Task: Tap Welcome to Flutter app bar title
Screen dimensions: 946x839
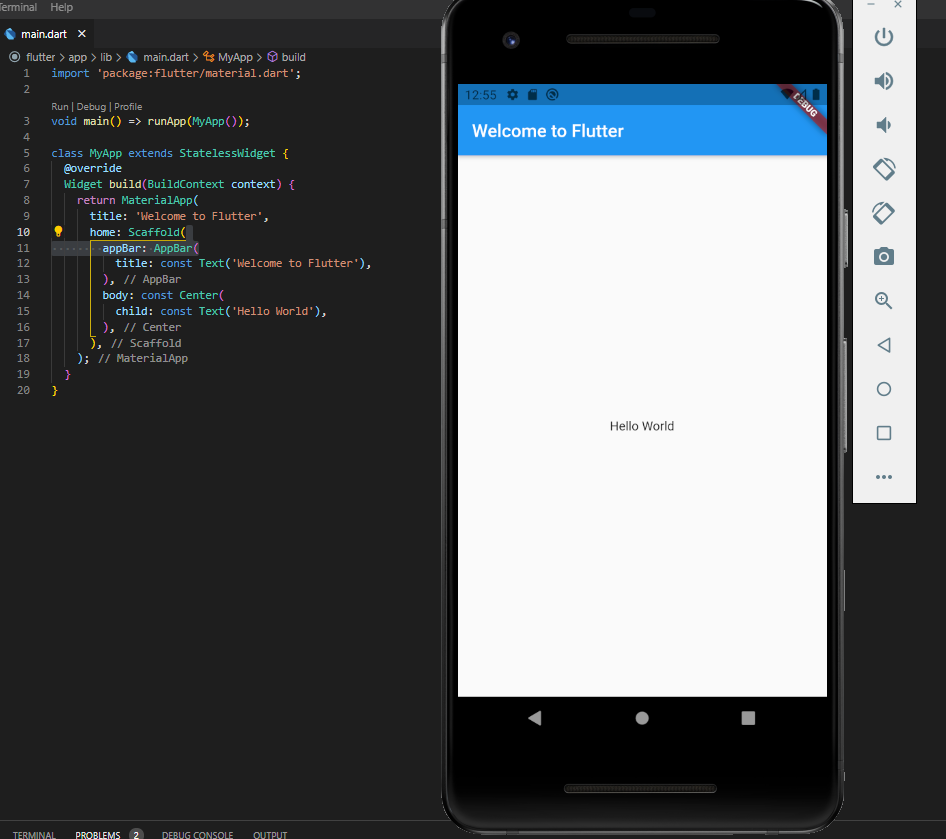Action: point(547,131)
